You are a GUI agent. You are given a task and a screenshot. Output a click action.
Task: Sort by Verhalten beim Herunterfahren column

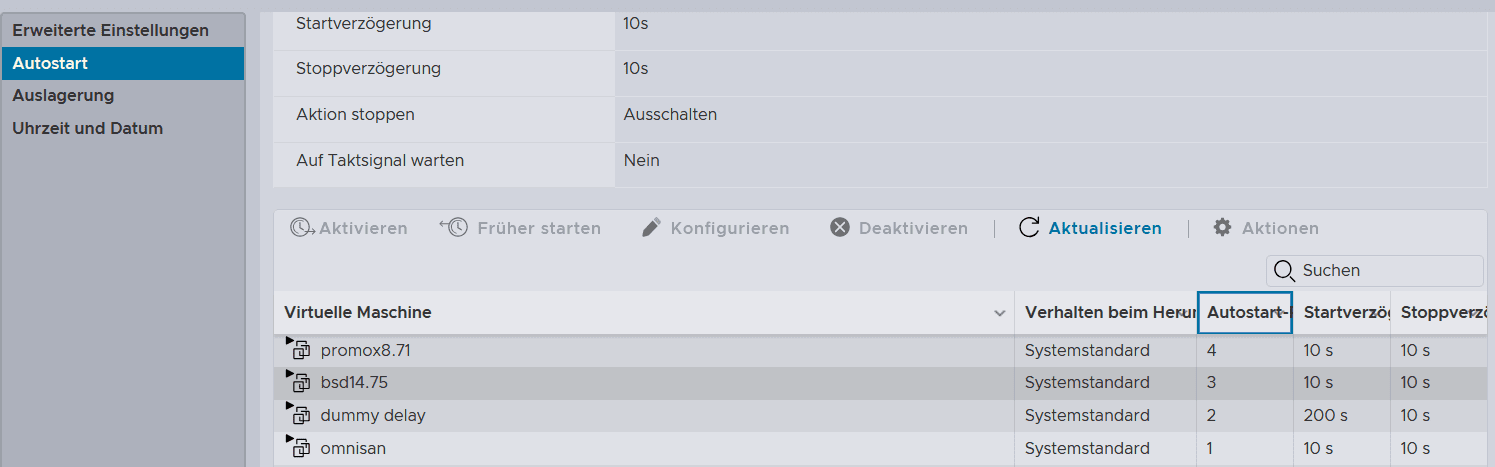click(1105, 313)
